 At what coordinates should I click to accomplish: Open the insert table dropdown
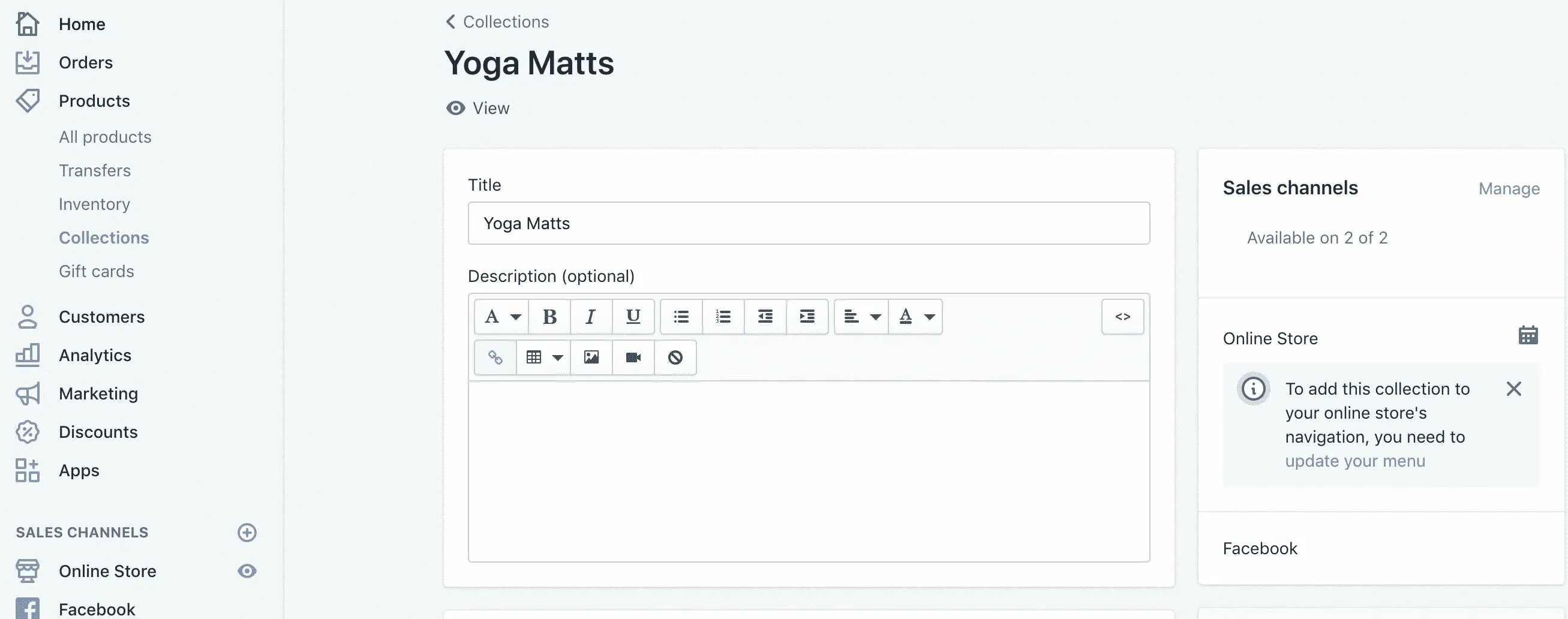(543, 357)
